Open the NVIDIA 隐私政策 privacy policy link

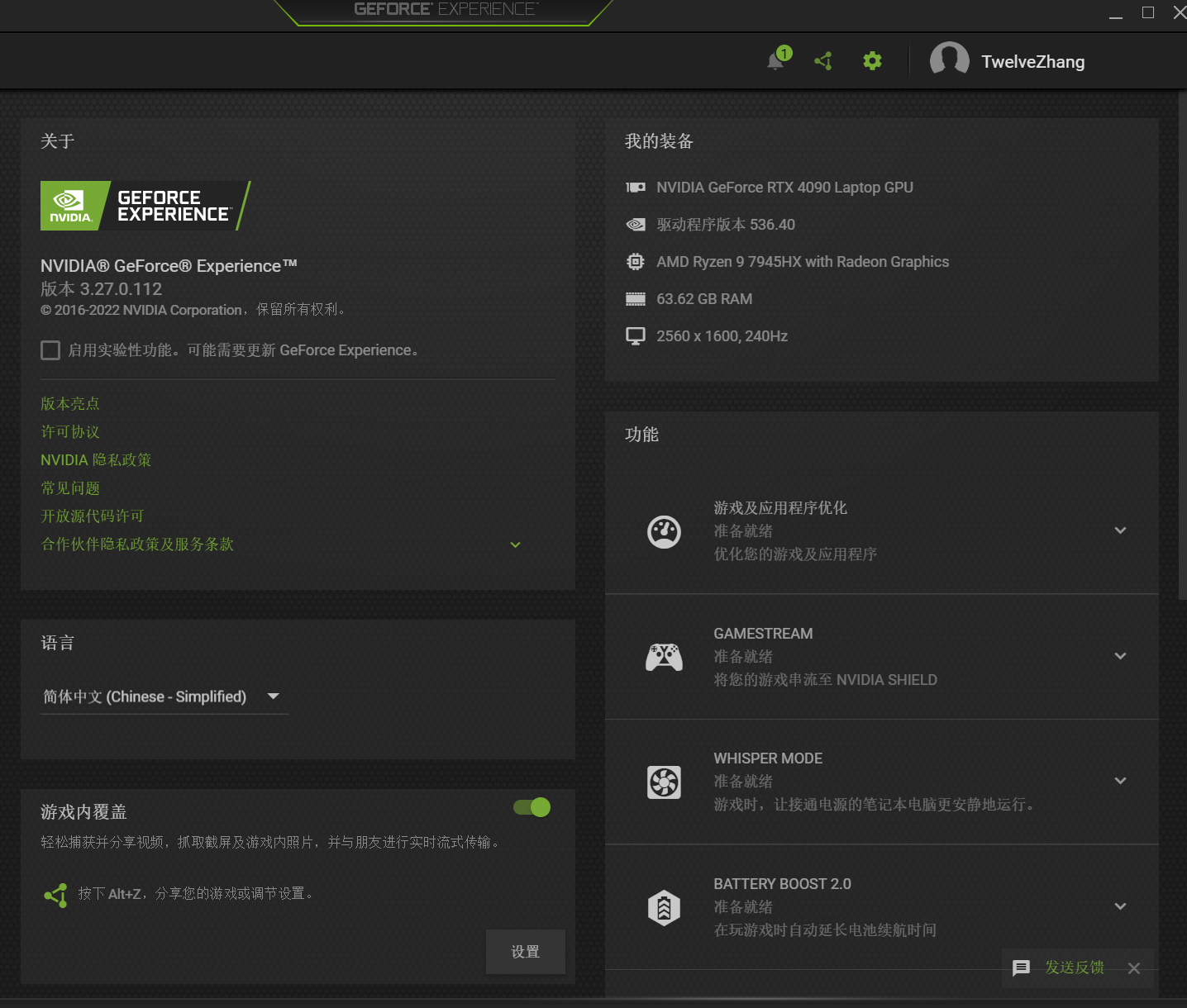tap(96, 459)
